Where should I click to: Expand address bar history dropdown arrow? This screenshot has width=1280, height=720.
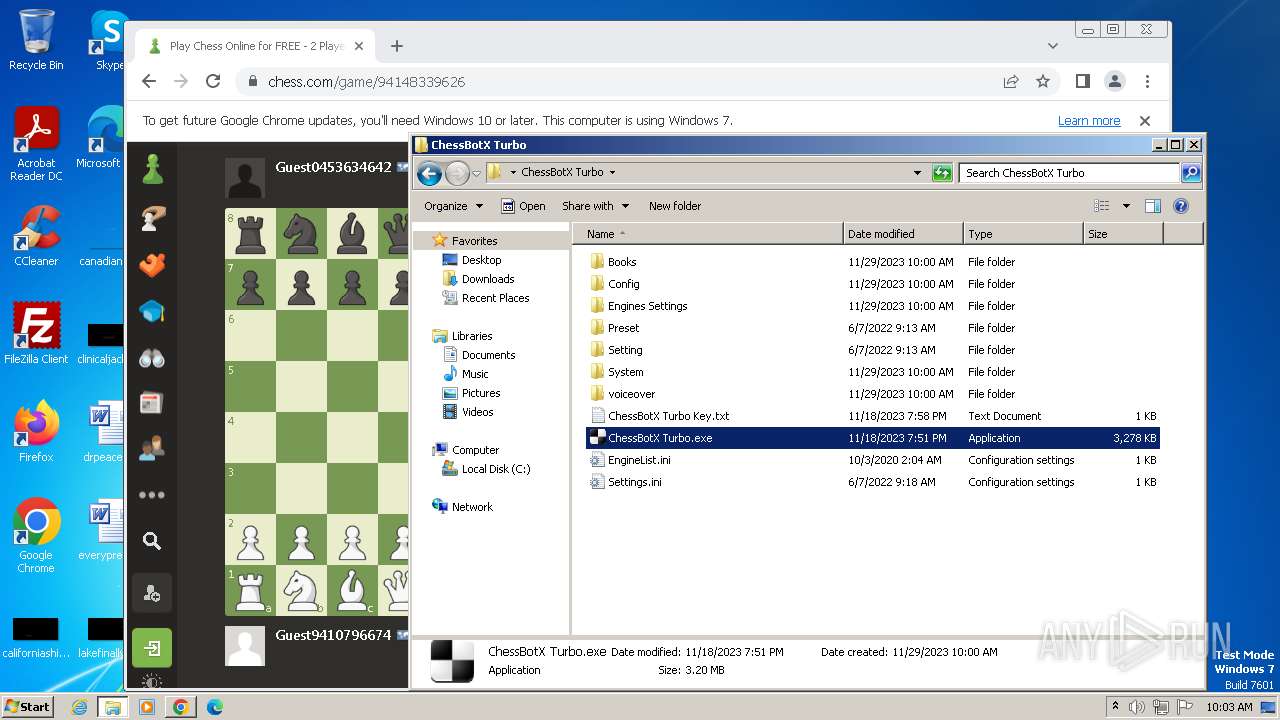pyautogui.click(x=917, y=173)
